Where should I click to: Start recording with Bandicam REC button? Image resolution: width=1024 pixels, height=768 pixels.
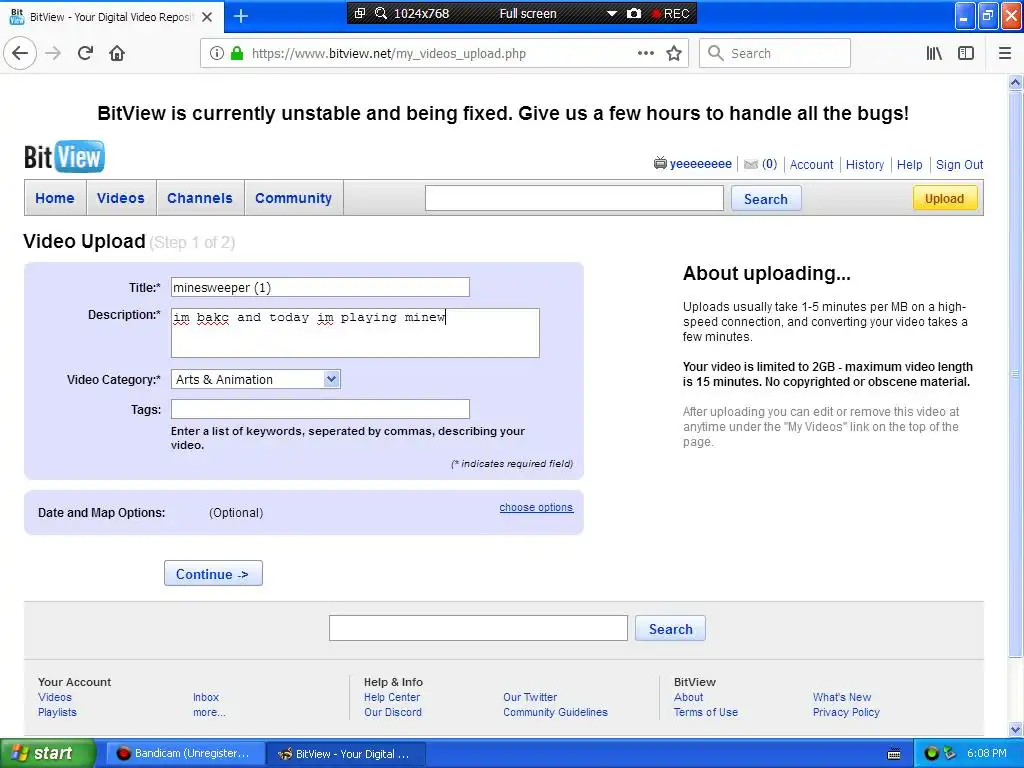(x=671, y=14)
